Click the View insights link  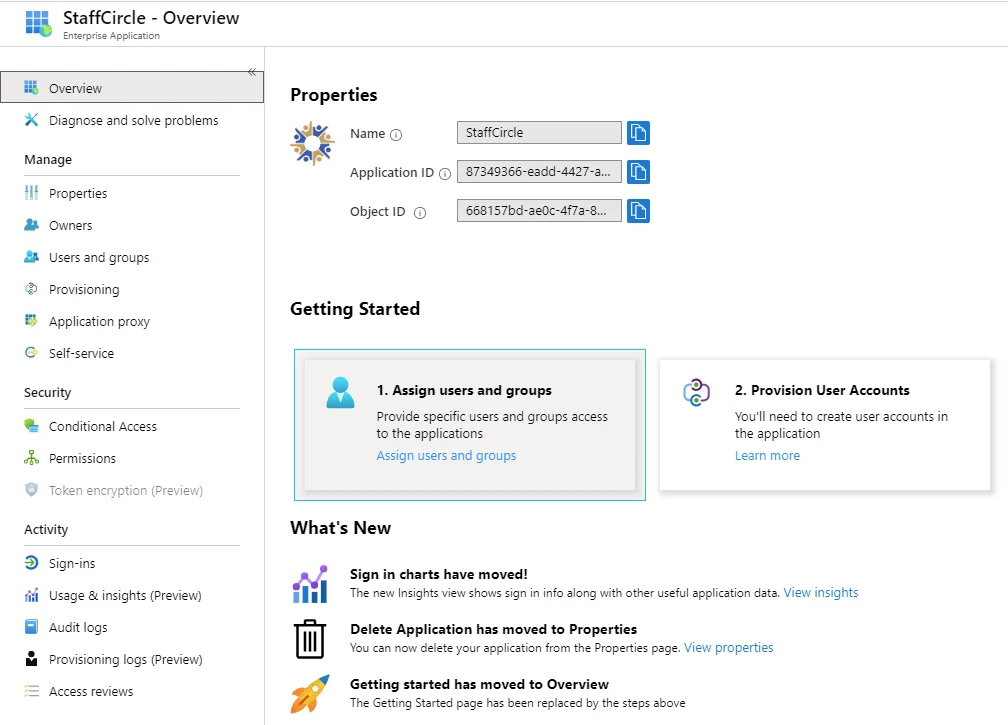tap(821, 593)
